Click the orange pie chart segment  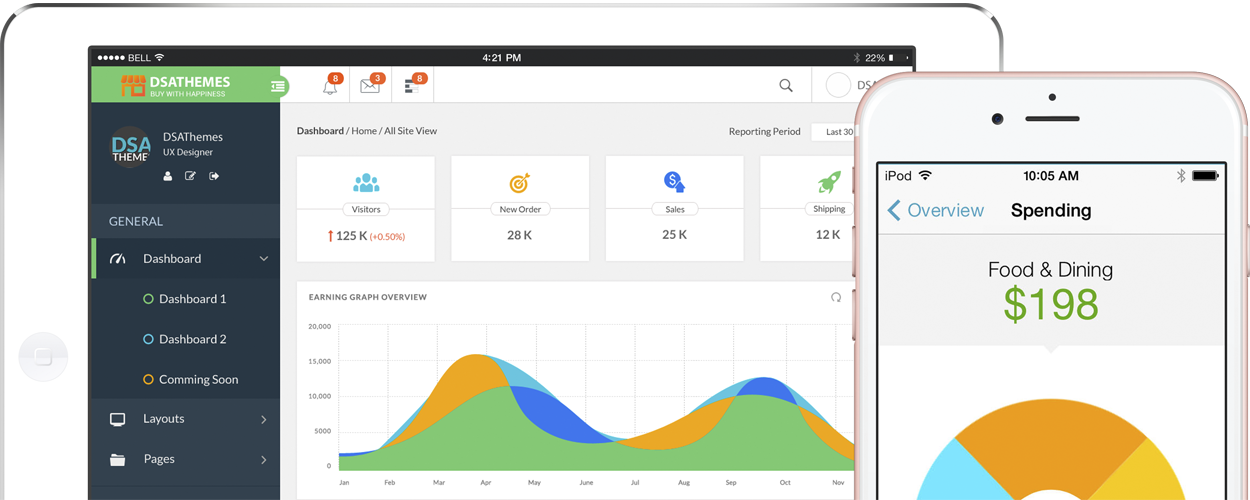1040,440
